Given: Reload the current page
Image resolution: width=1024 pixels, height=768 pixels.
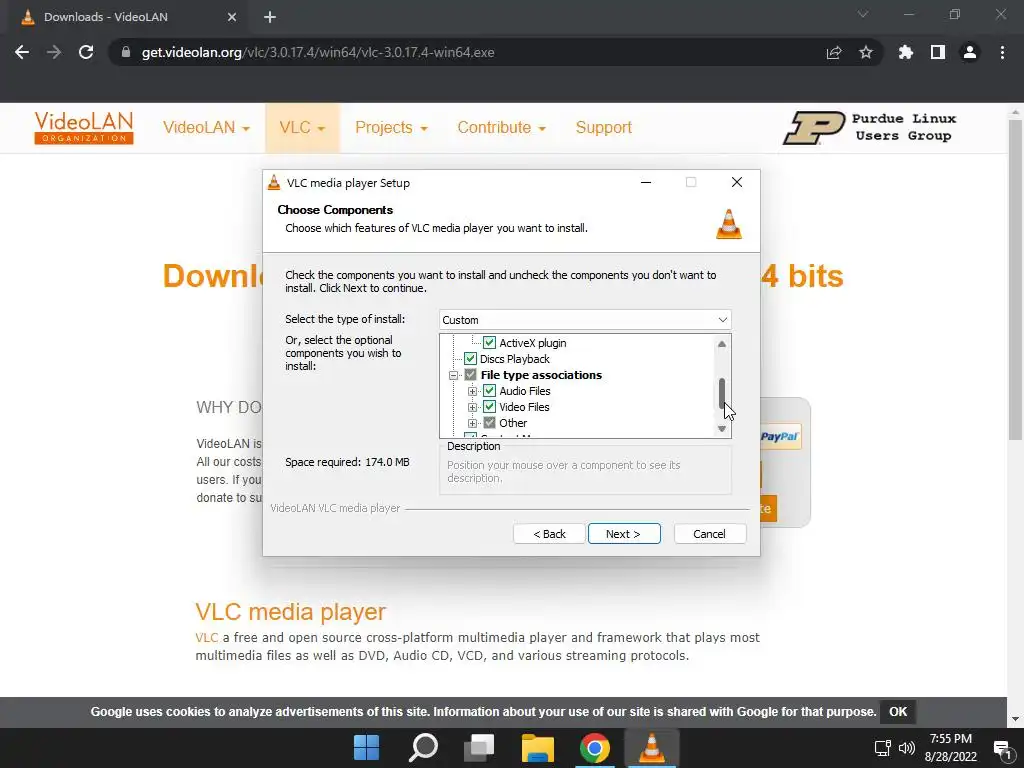Looking at the screenshot, I should point(86,52).
